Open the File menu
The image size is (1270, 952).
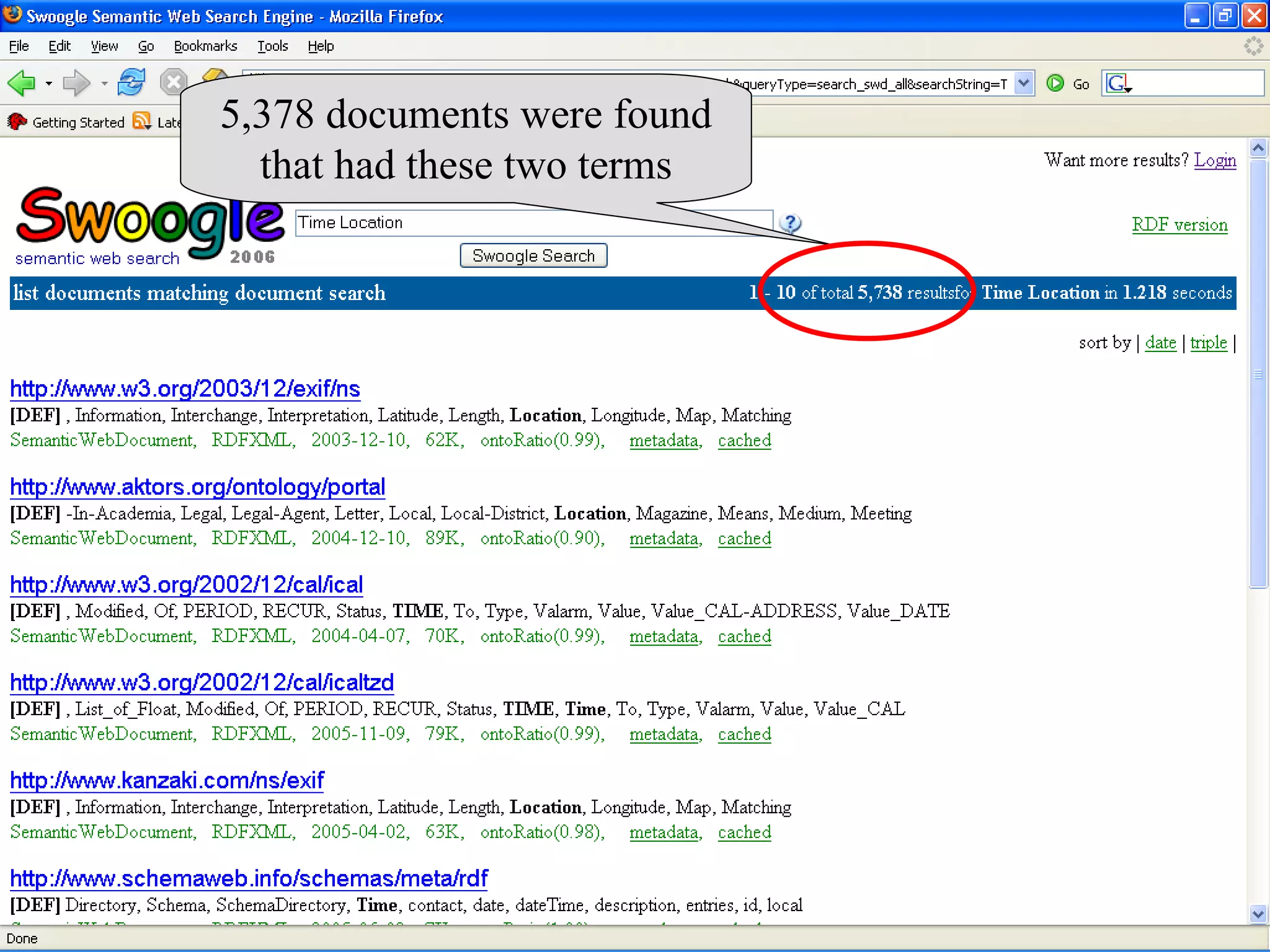tap(19, 46)
